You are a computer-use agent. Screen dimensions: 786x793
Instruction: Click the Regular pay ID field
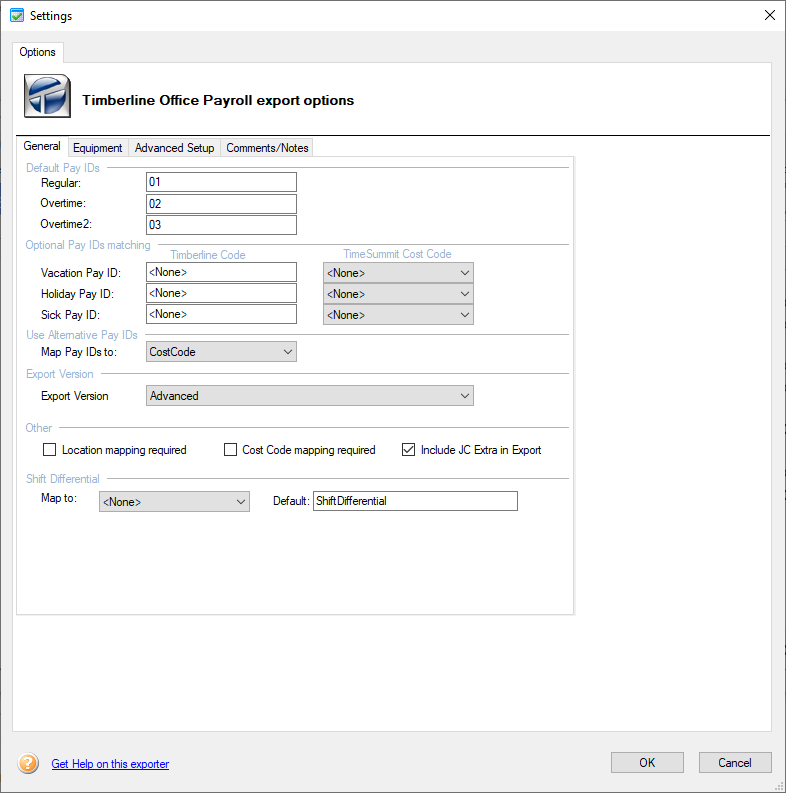coord(221,182)
